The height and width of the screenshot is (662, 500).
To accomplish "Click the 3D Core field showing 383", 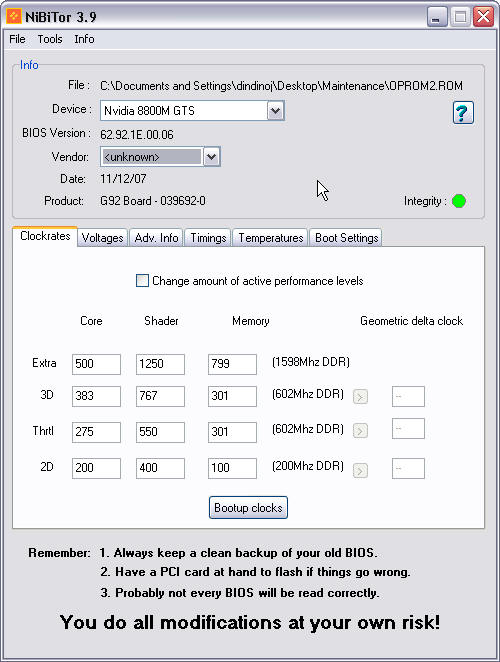I will click(x=96, y=396).
